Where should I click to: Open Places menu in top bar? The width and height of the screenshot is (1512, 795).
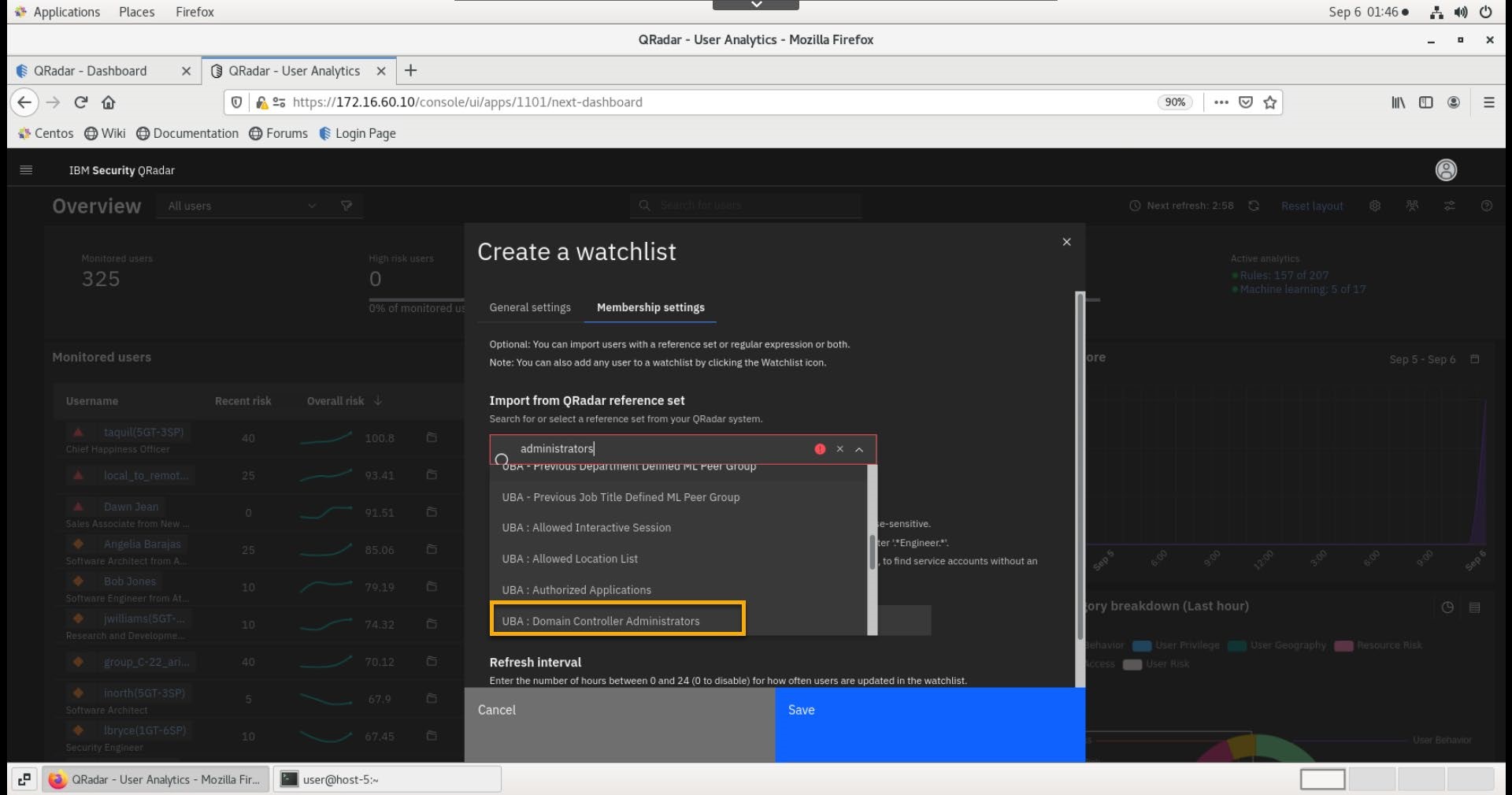pyautogui.click(x=137, y=12)
